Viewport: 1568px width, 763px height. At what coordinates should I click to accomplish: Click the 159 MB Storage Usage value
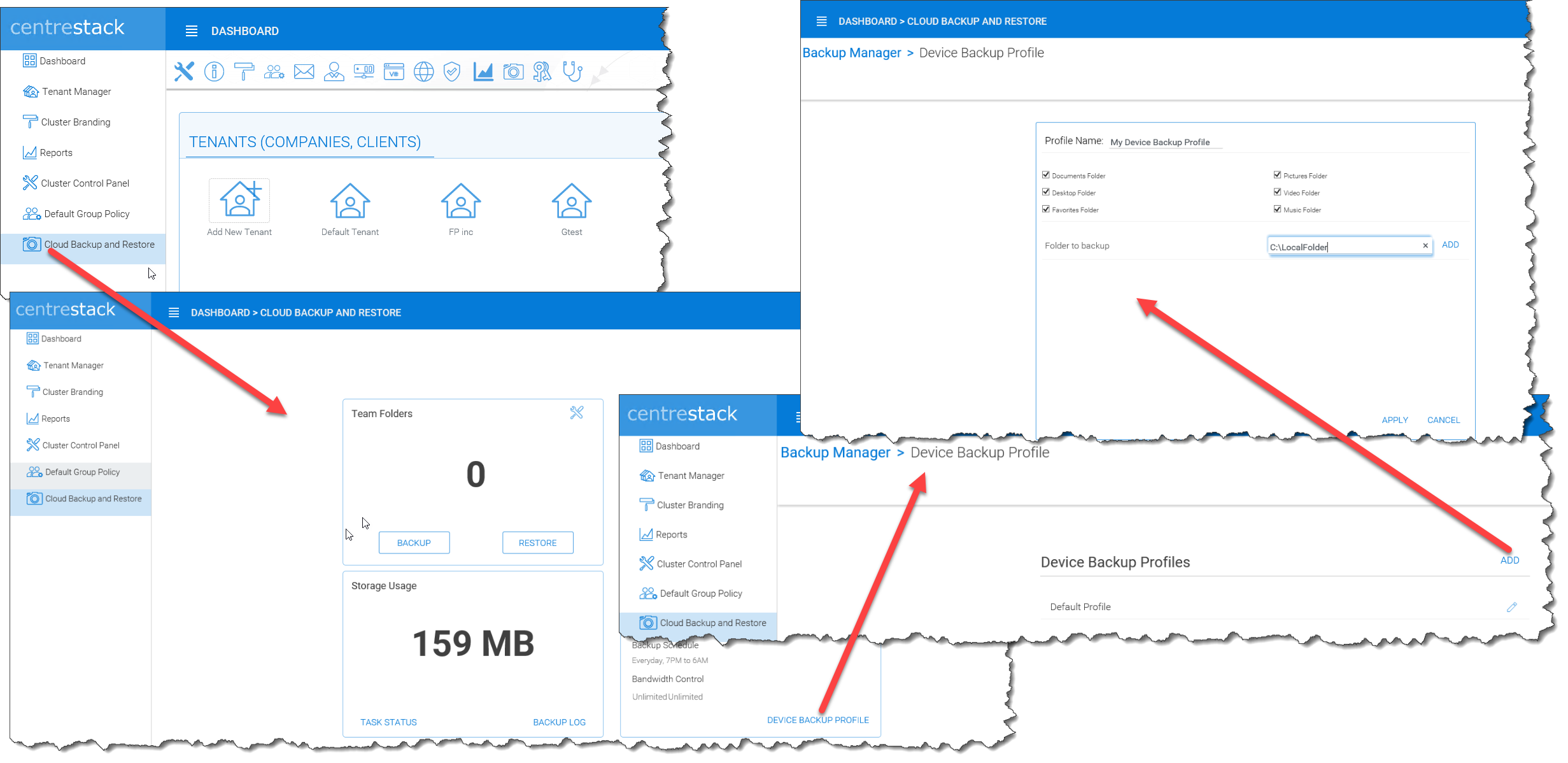(x=473, y=643)
